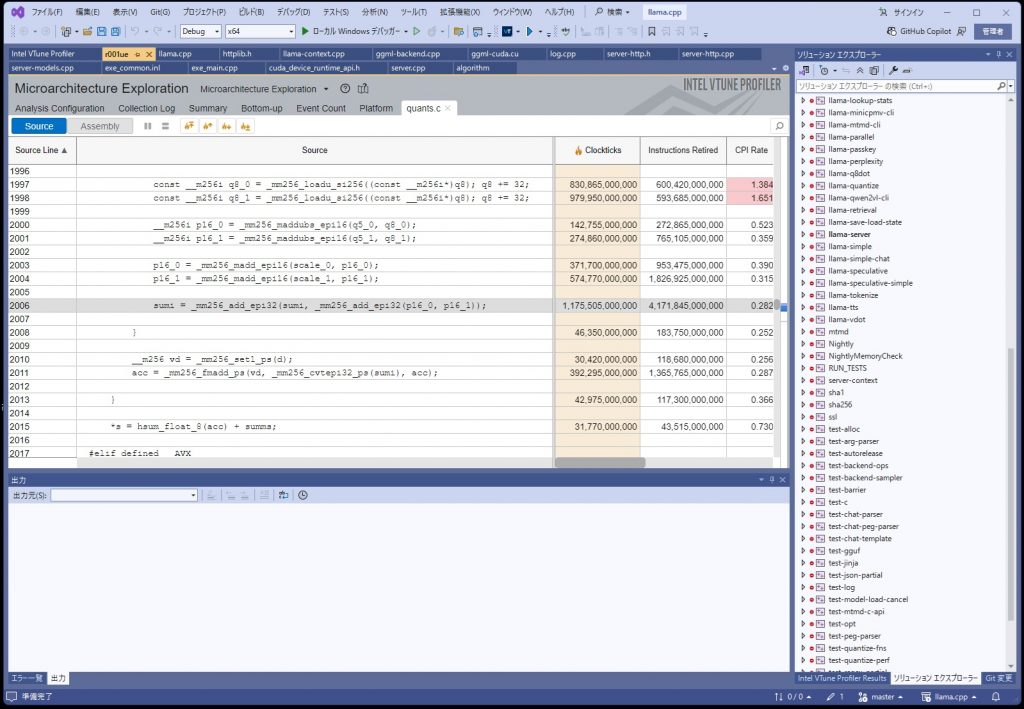Click collapse all icon in Solution Explorer

click(x=861, y=71)
